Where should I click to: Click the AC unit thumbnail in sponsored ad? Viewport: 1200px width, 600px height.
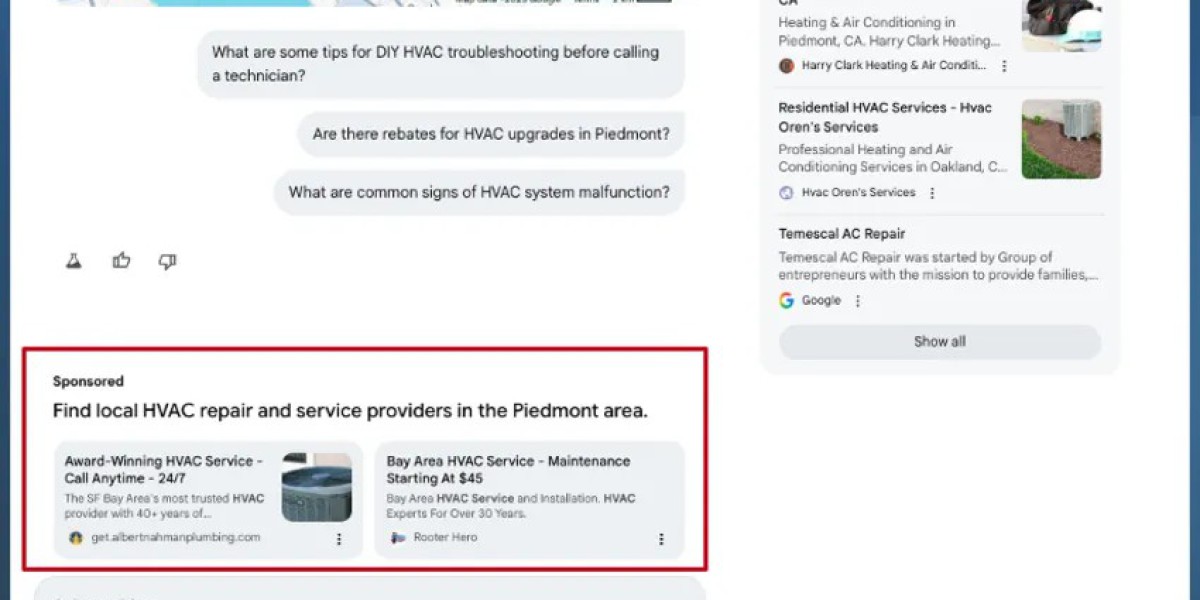click(x=317, y=487)
